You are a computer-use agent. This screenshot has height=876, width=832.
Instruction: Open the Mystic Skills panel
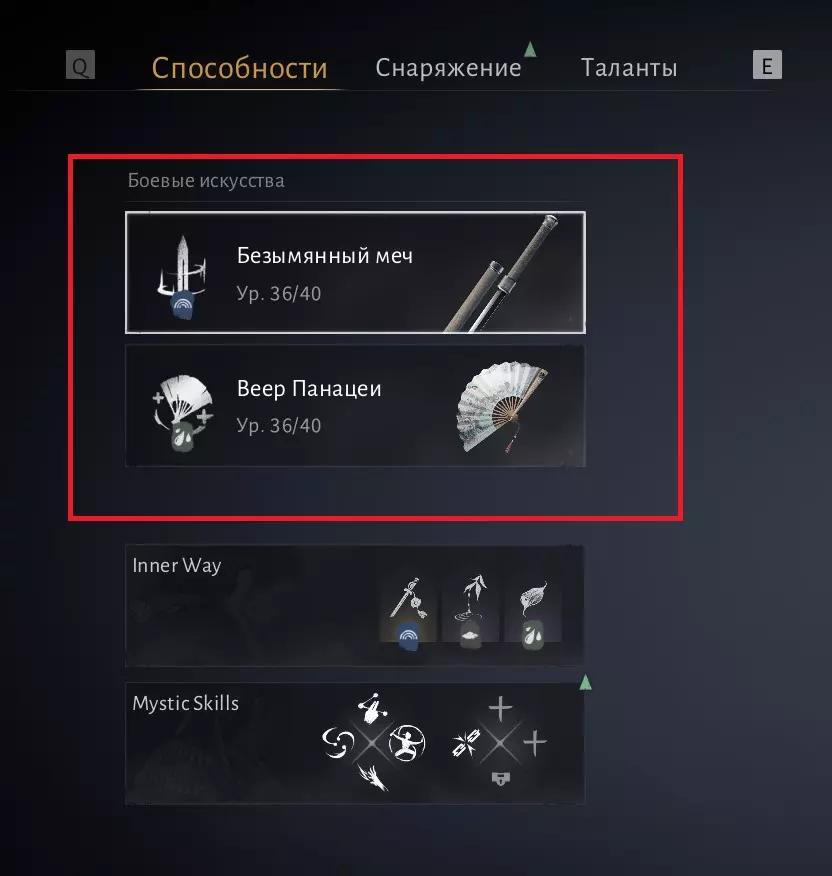point(355,743)
